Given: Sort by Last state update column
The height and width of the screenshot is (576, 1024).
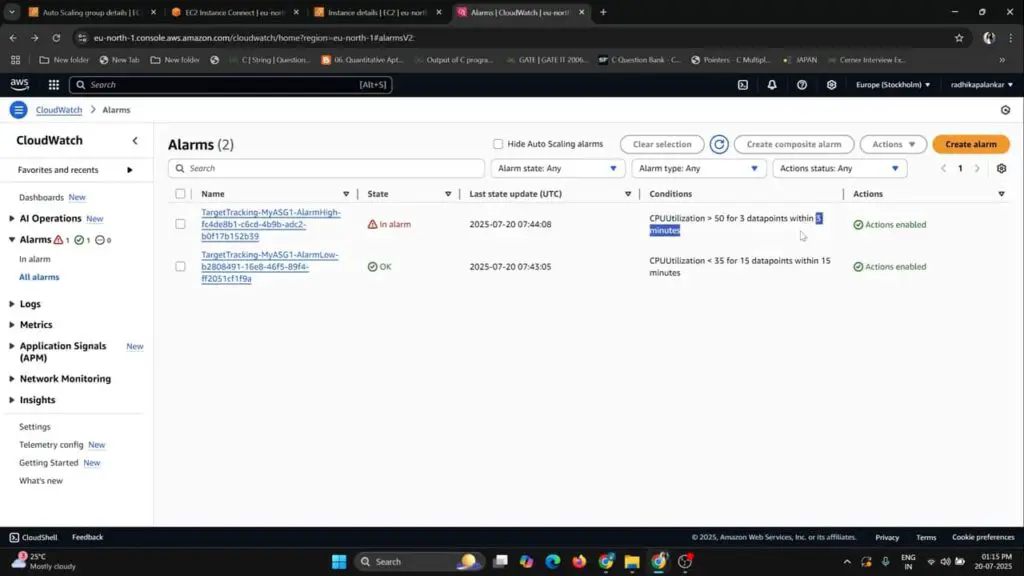Looking at the screenshot, I should [628, 194].
